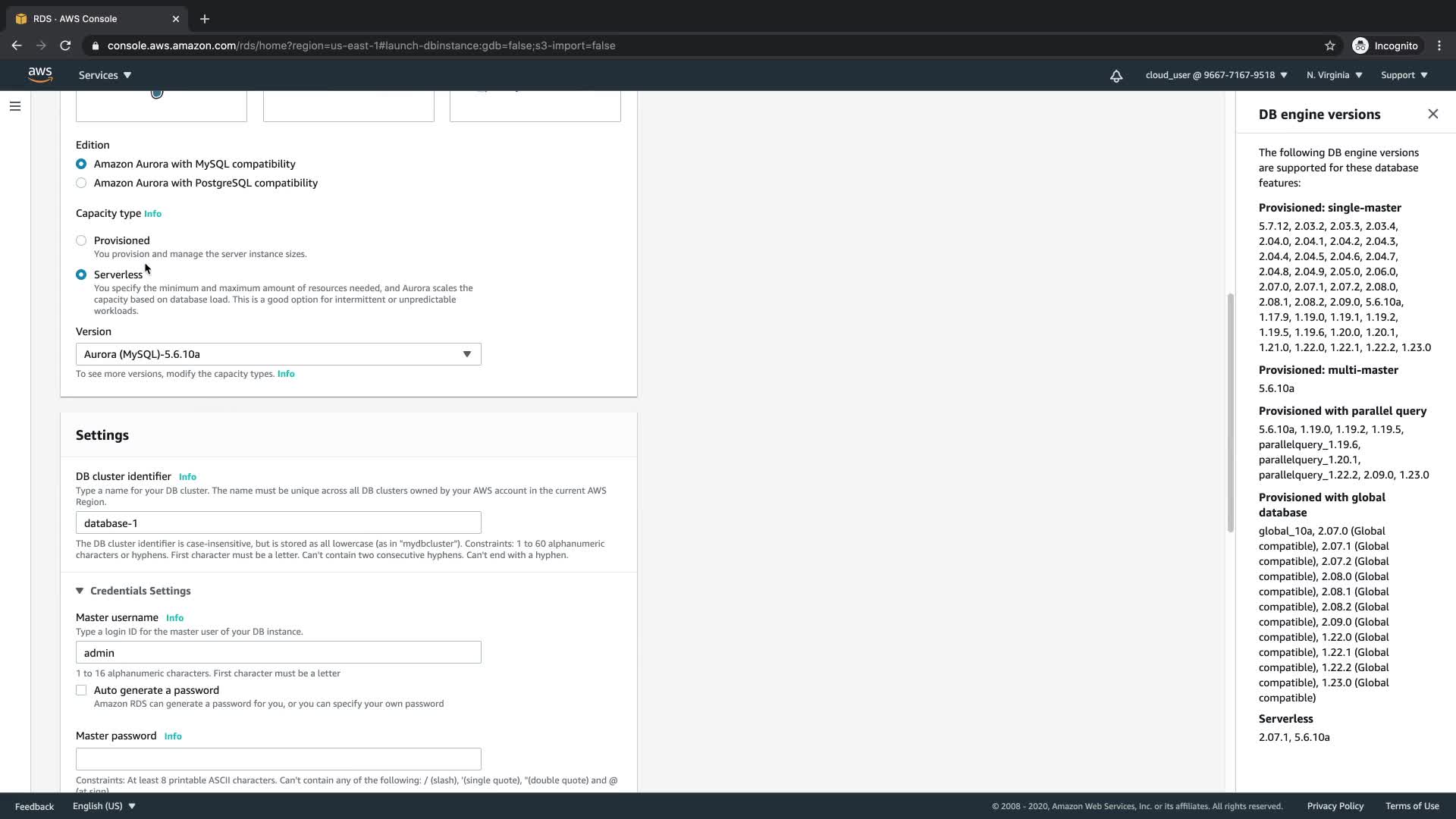The width and height of the screenshot is (1456, 819).
Task: Open the Aurora version dropdown
Action: click(278, 354)
